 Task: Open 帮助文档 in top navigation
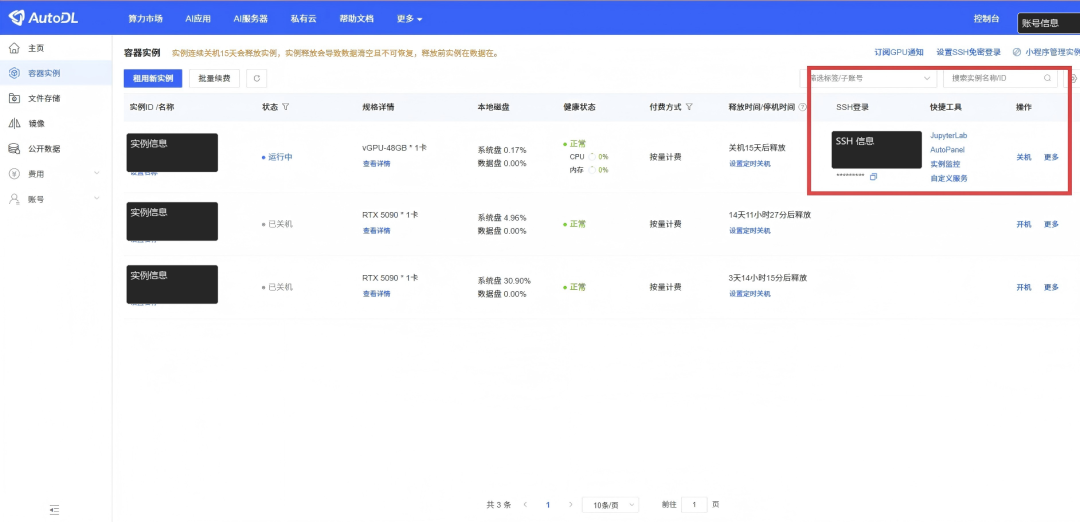click(x=357, y=19)
